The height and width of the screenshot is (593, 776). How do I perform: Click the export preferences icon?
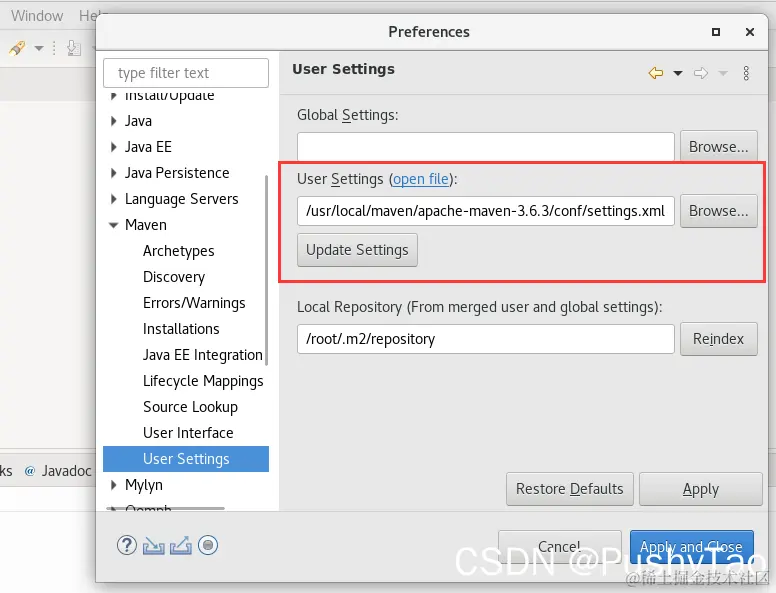pos(181,545)
